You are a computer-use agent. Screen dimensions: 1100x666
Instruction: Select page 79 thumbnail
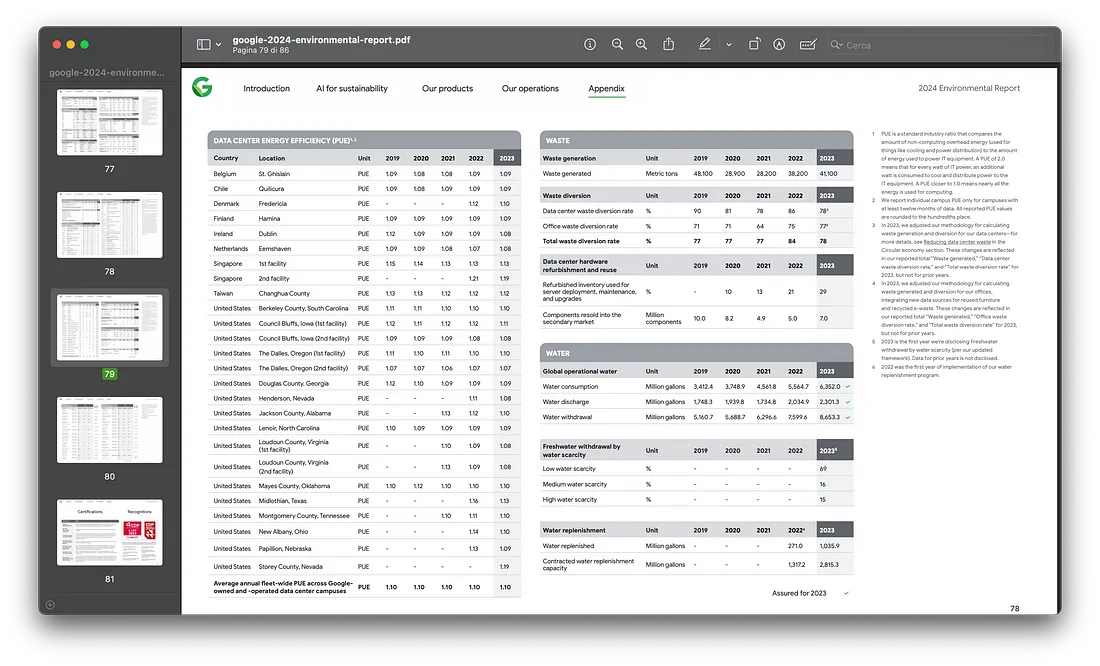click(x=109, y=327)
